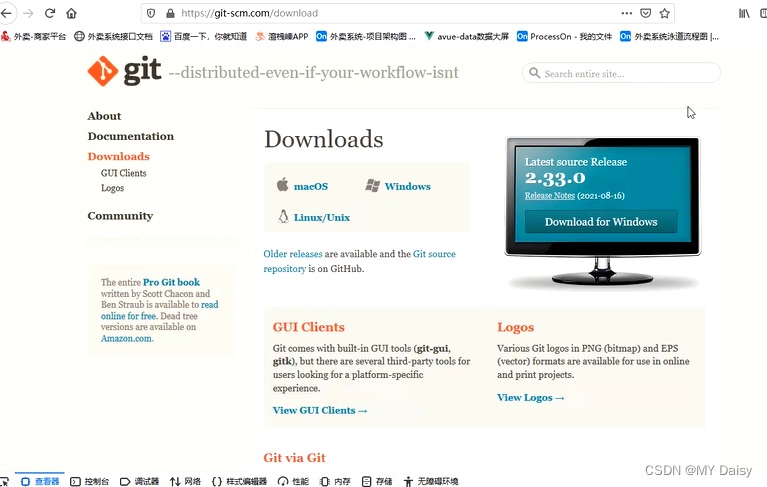Open GUI Clients sidebar sub-item

124,173
